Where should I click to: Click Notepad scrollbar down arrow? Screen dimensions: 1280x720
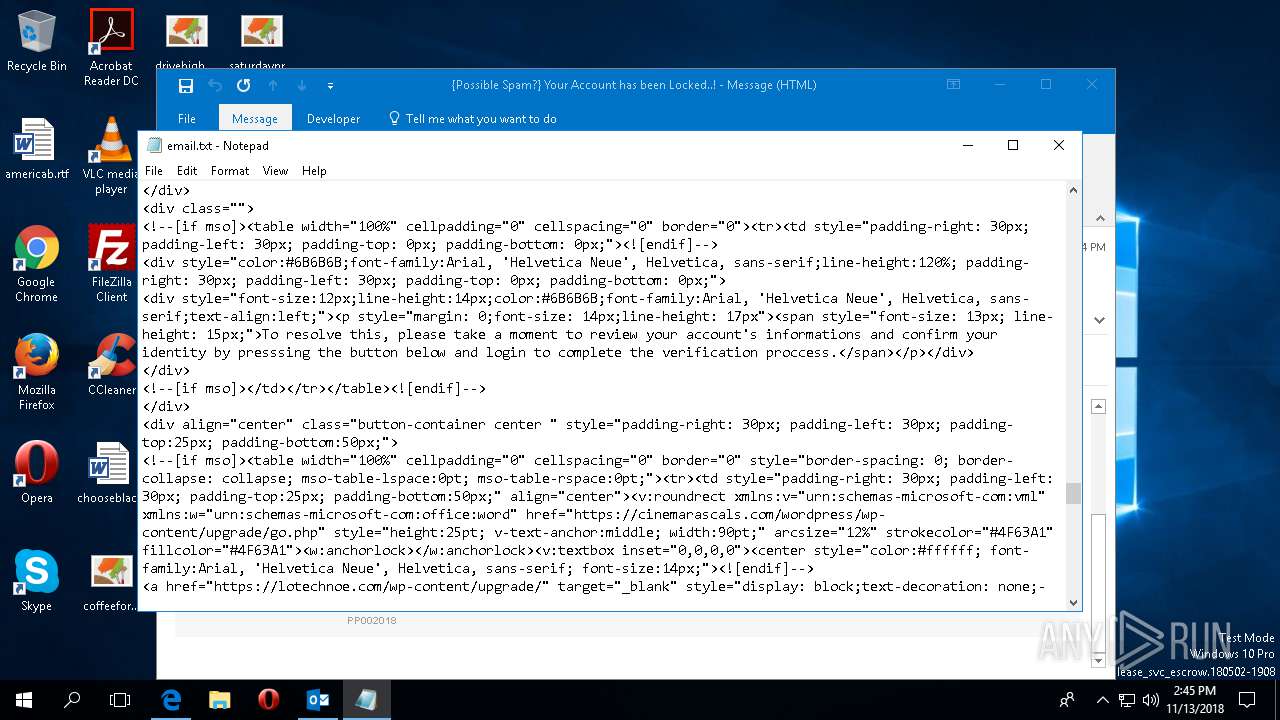click(1073, 602)
